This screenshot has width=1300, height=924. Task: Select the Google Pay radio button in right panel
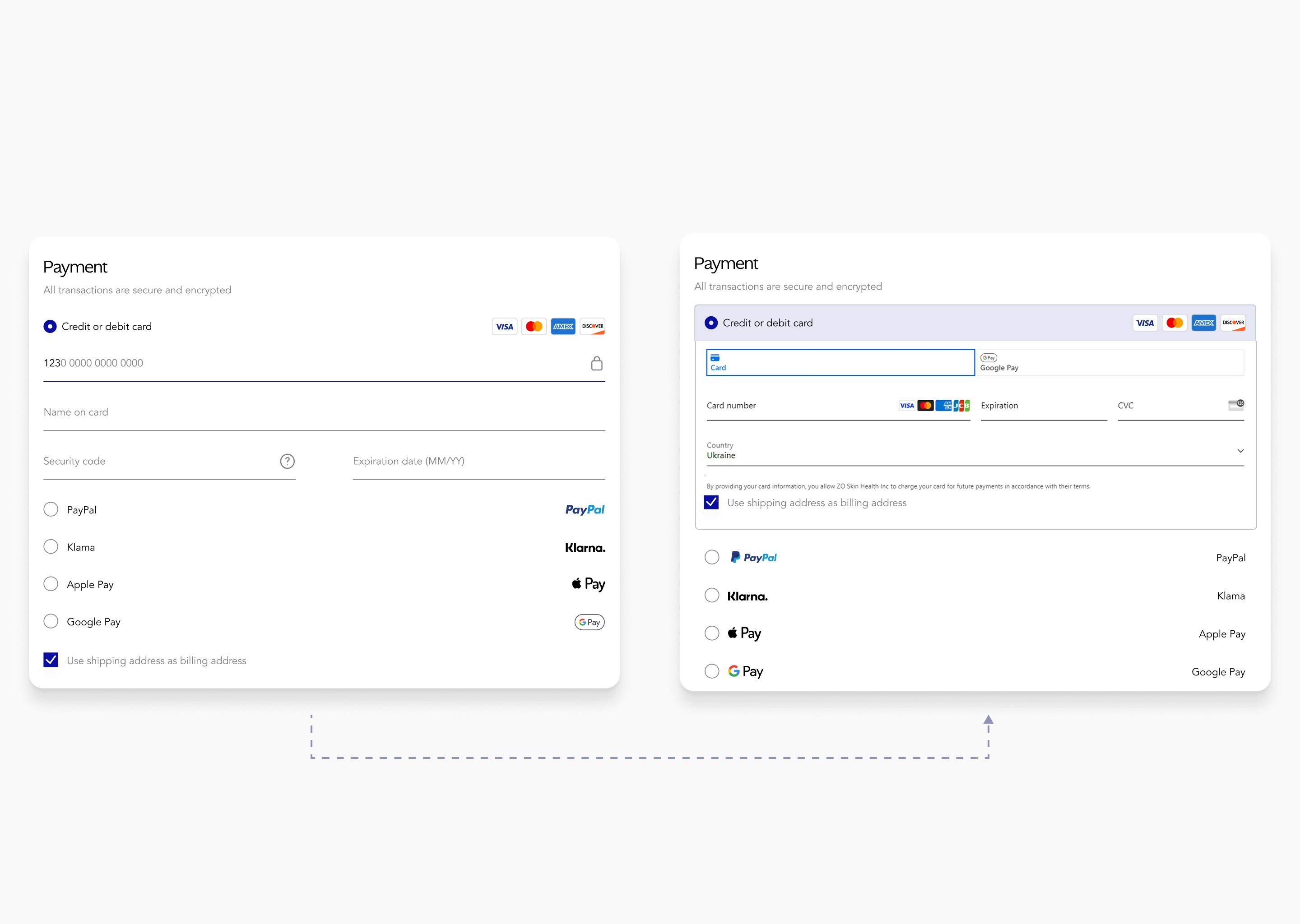pyautogui.click(x=711, y=671)
